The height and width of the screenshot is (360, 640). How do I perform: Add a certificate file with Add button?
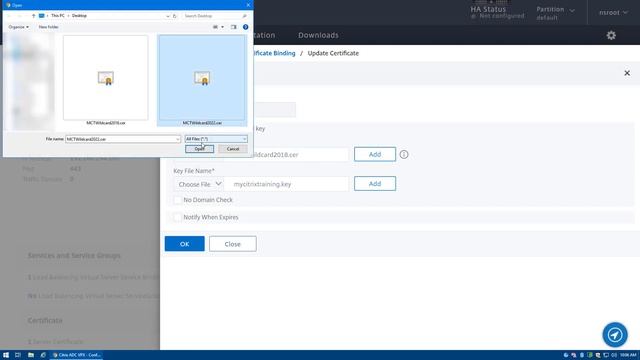375,154
